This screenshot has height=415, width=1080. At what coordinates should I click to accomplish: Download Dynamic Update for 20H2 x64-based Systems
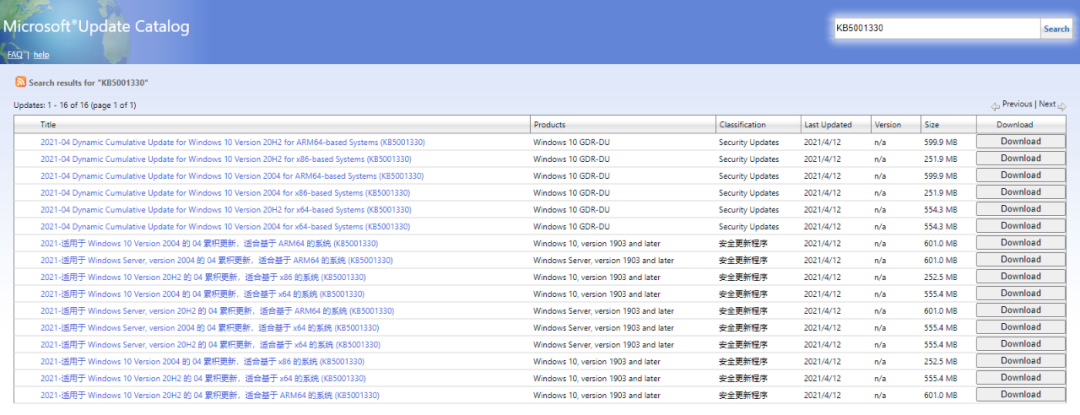click(x=1020, y=209)
